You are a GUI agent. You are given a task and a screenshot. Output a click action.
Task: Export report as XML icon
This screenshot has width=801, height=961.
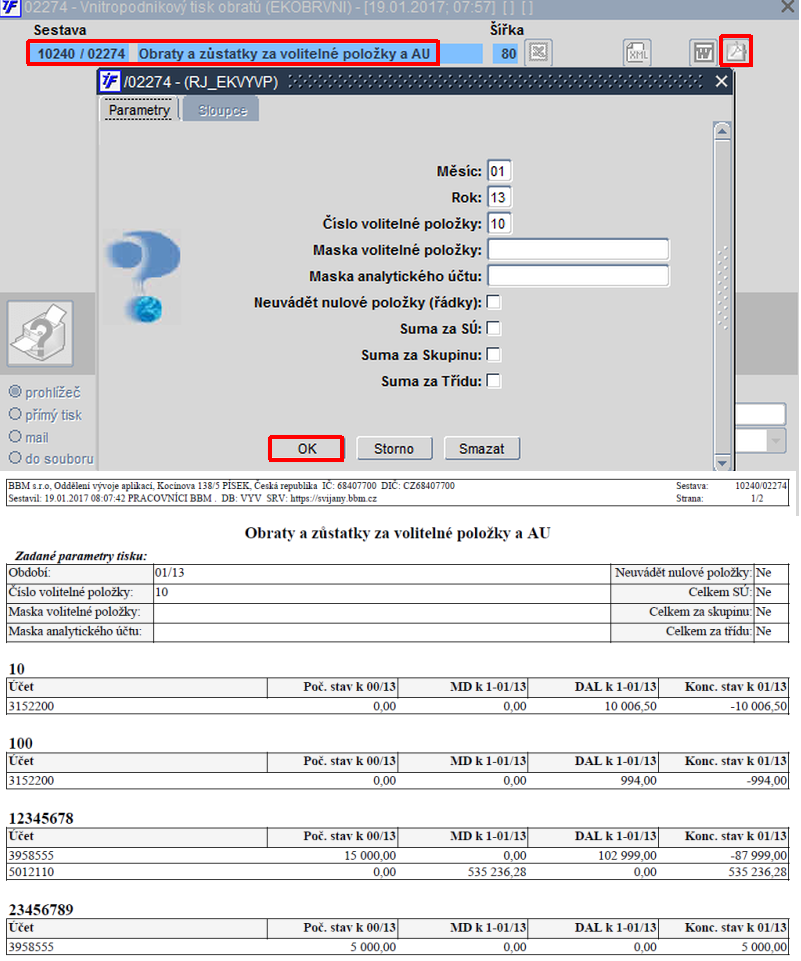tap(637, 53)
